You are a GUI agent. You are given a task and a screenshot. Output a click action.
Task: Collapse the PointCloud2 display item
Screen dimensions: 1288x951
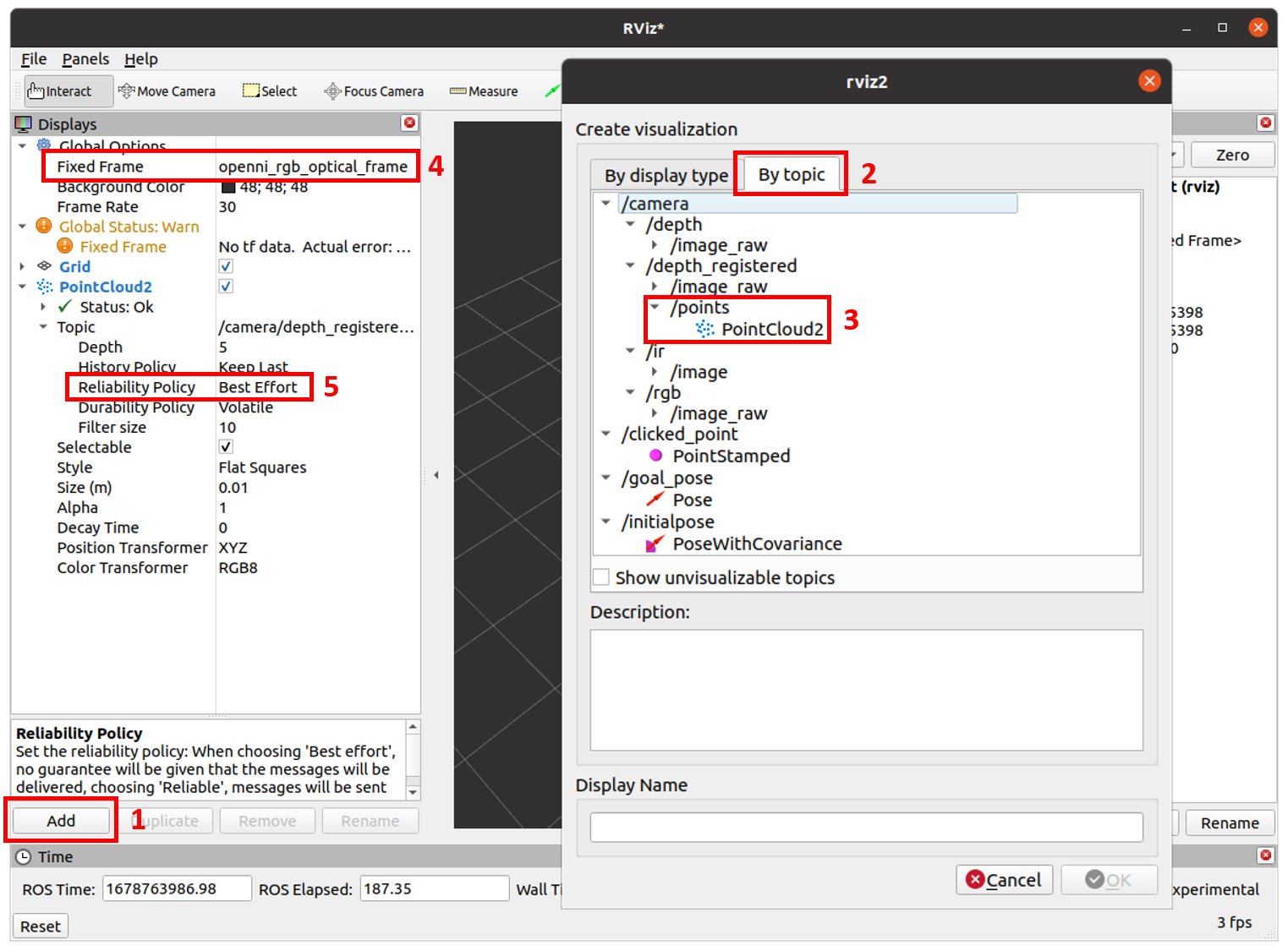pos(23,287)
